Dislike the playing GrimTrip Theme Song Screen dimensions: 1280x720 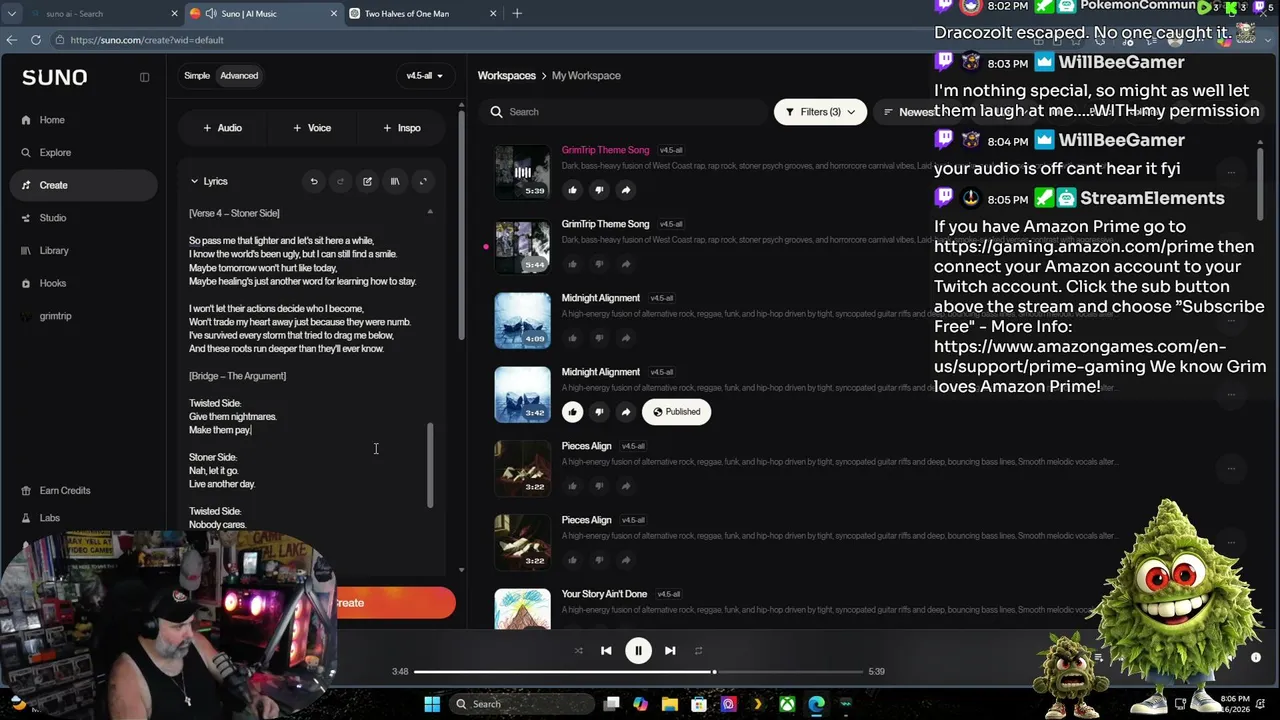pos(599,190)
